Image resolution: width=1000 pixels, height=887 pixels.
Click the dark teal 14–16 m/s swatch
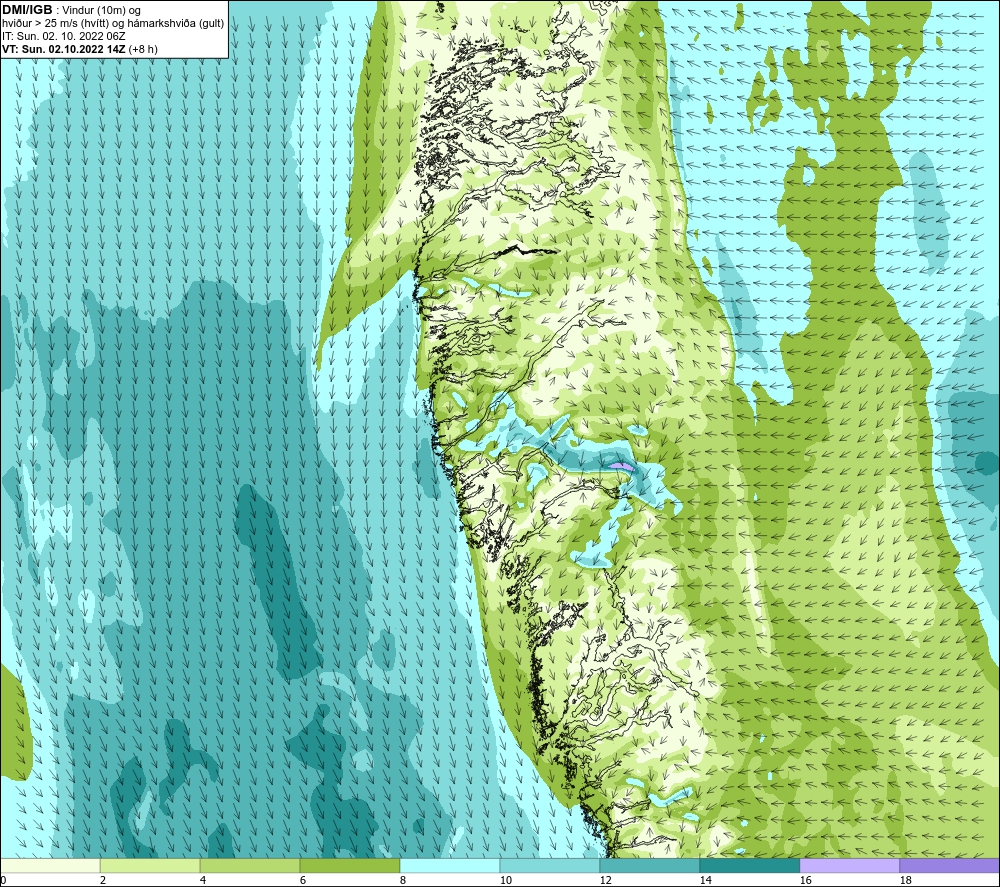tap(749, 865)
